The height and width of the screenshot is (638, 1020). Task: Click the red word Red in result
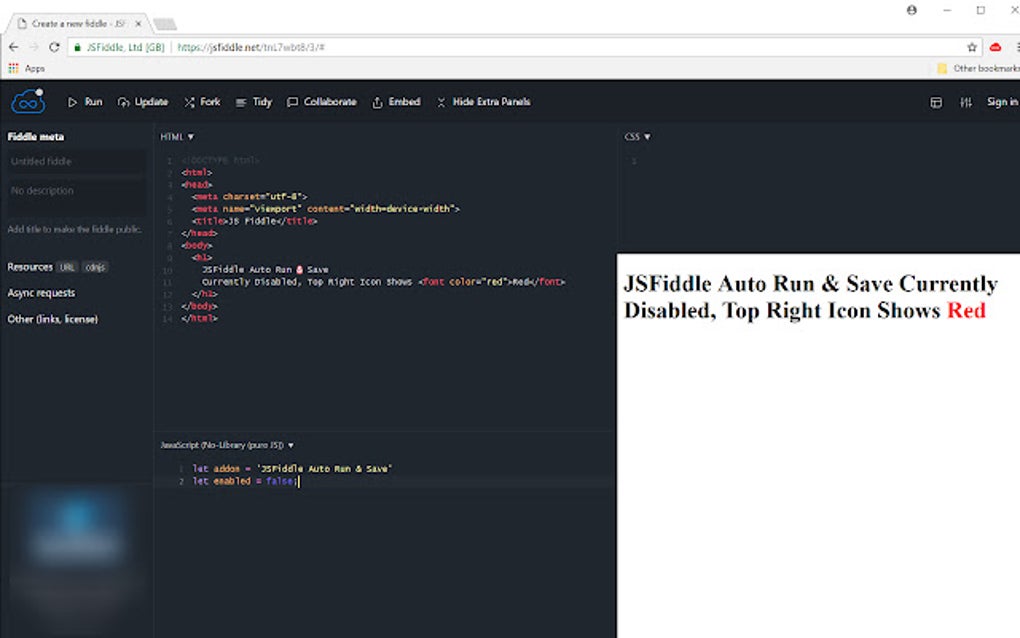(x=966, y=310)
